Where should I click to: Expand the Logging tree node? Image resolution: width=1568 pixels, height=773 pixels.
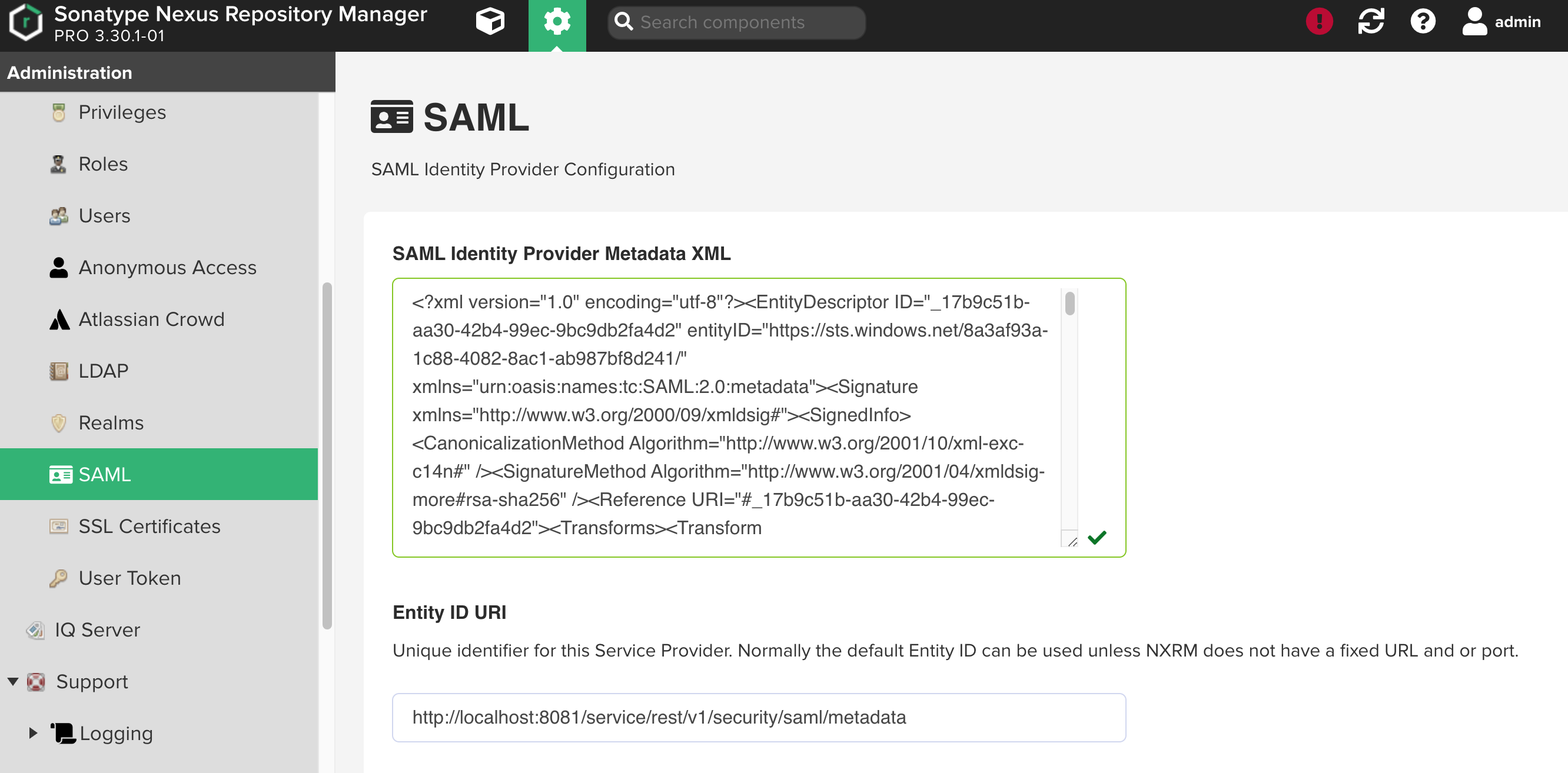[x=33, y=733]
